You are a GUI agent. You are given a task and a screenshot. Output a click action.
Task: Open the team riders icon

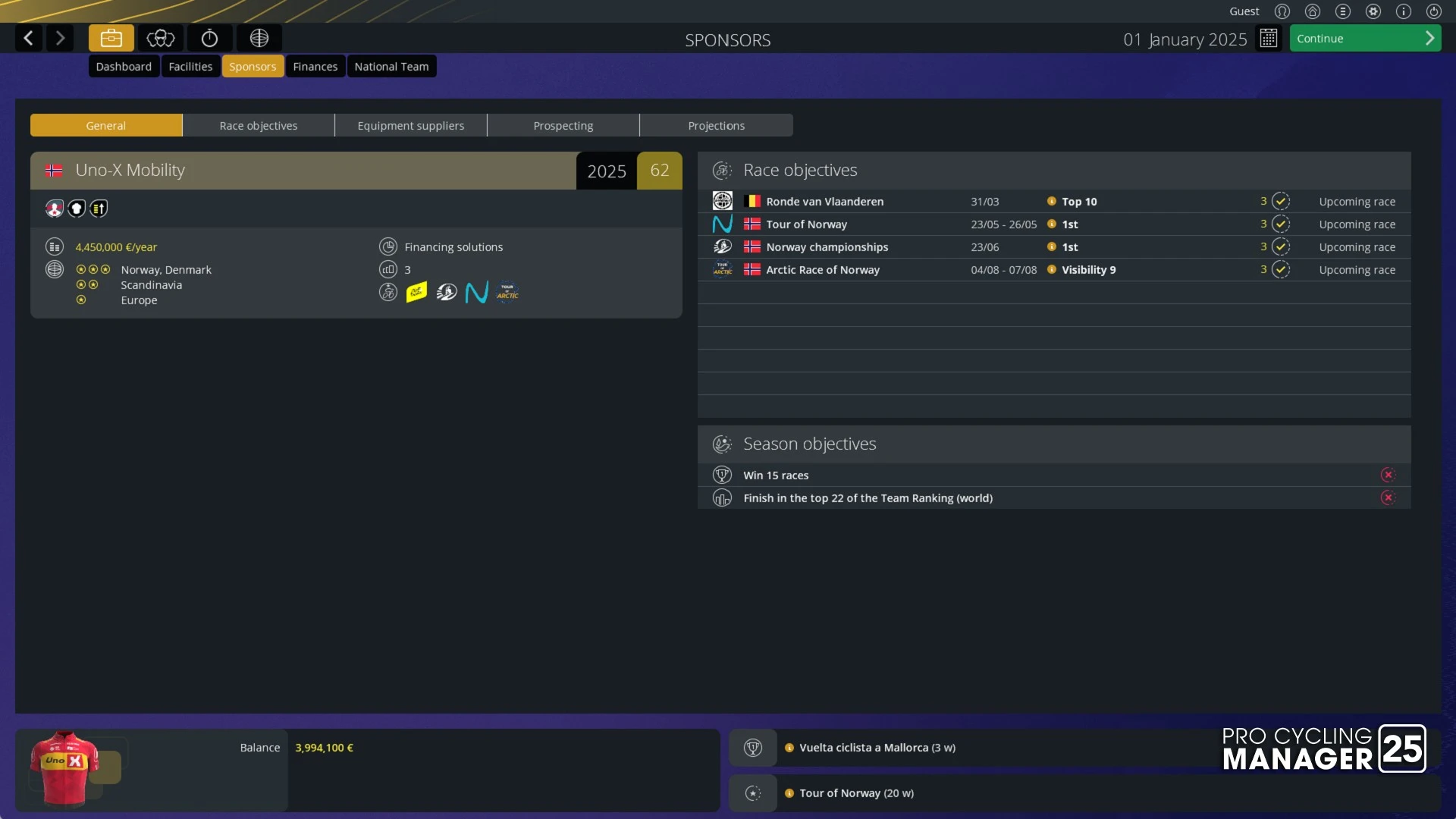coord(160,38)
